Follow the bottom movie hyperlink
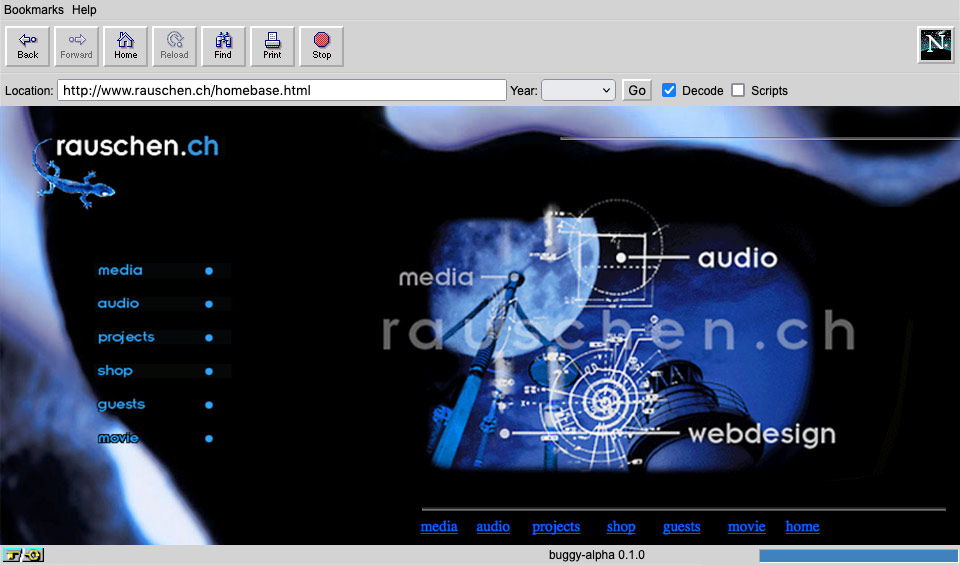The image size is (960, 565). (x=746, y=526)
